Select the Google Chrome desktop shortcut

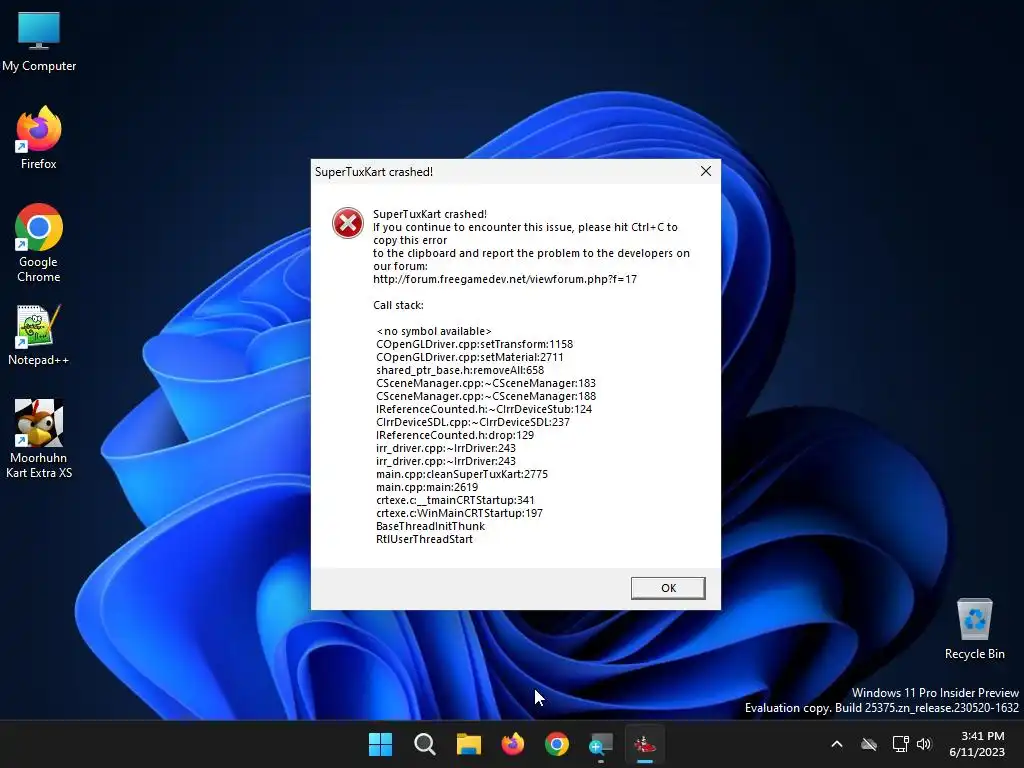(x=39, y=243)
